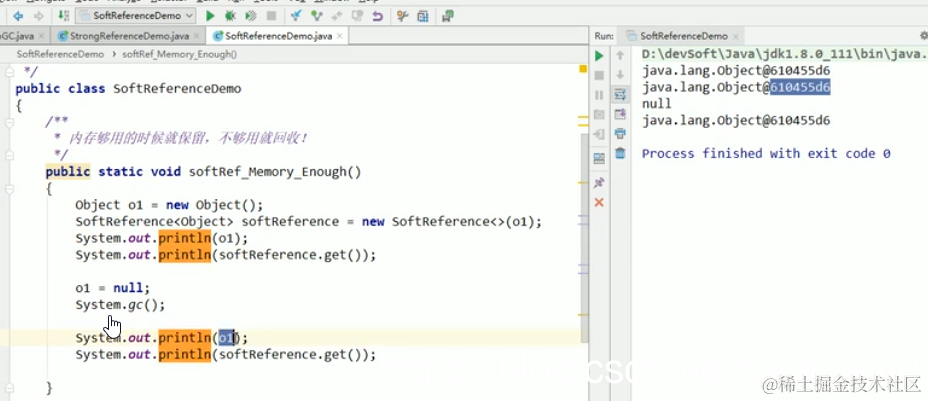Click the softRef_Memory_Enough() breadcrumb
Image resolution: width=928 pixels, height=401 pixels.
[x=179, y=54]
